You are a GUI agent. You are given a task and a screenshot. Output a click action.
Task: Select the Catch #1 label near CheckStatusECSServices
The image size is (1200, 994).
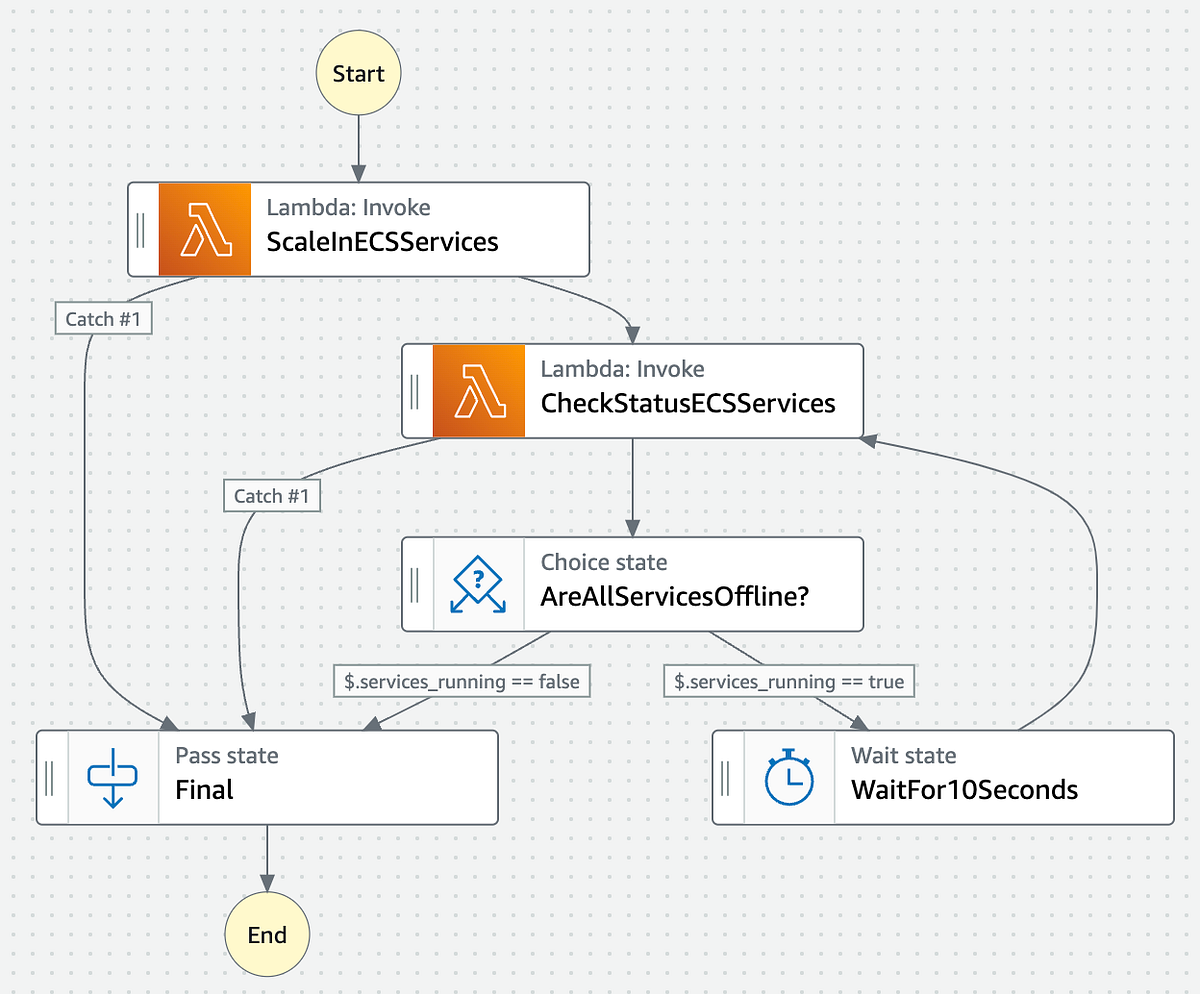tap(271, 495)
